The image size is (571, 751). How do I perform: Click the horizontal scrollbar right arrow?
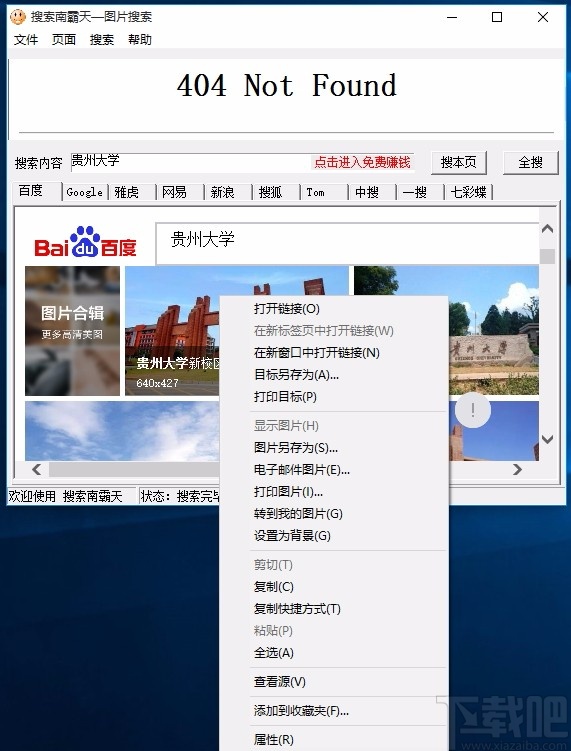coord(517,469)
